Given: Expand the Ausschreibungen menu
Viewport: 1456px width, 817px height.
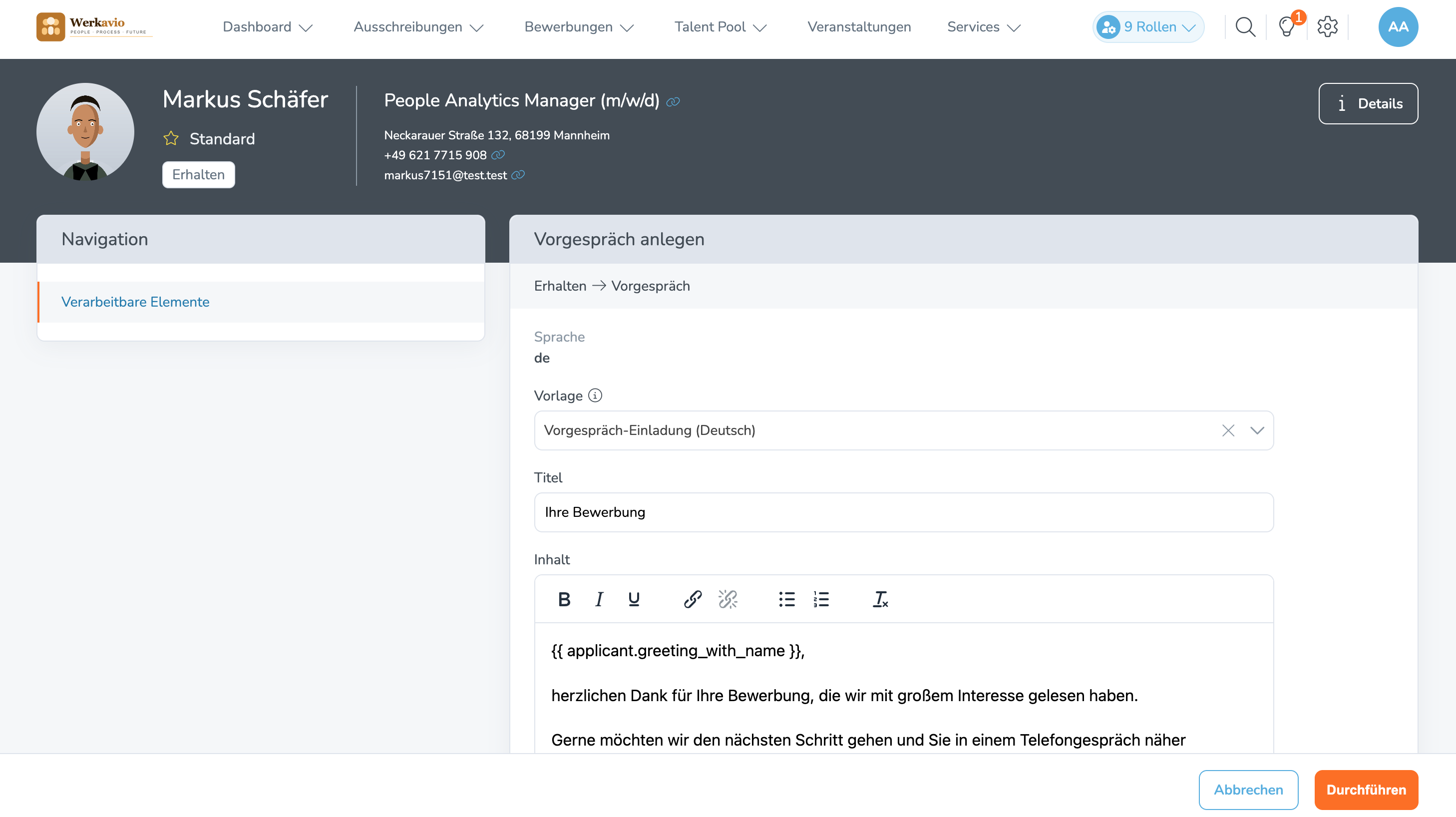Looking at the screenshot, I should click(418, 26).
